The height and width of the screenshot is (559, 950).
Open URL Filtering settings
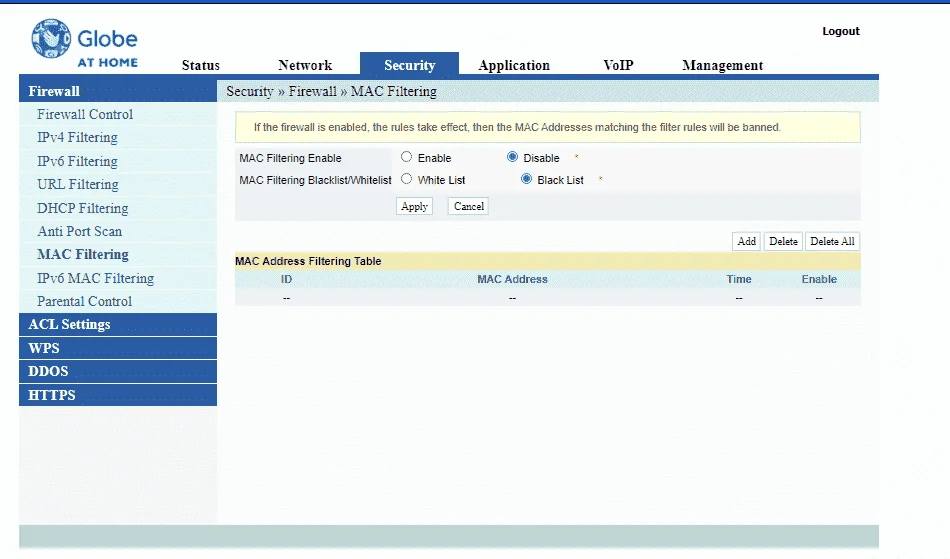tap(78, 184)
